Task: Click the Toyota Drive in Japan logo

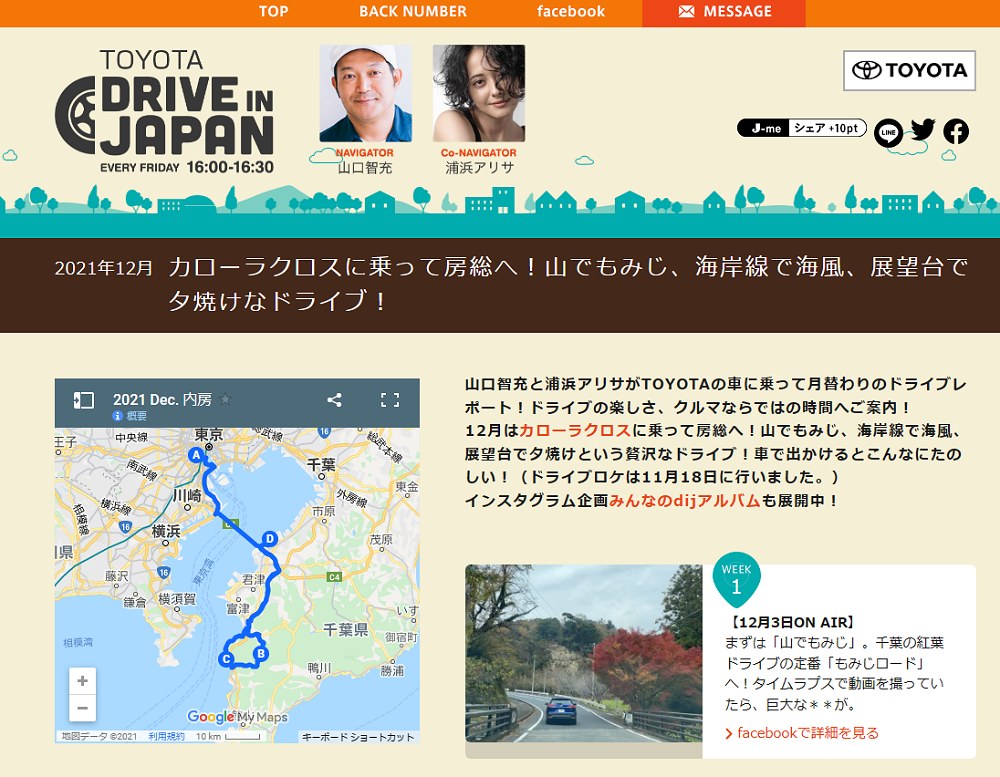Action: click(x=165, y=112)
